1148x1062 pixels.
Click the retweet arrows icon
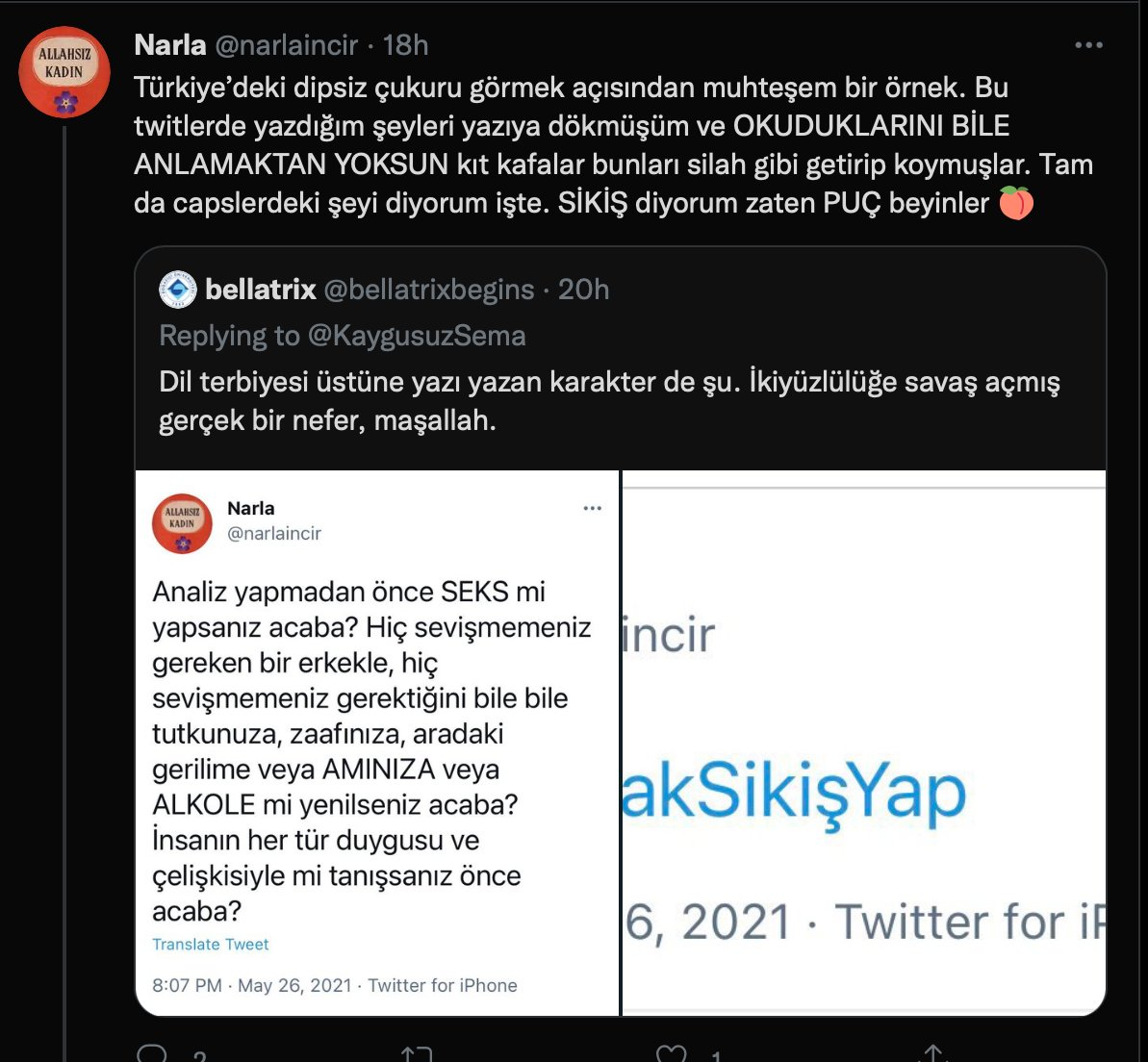coord(417,1054)
